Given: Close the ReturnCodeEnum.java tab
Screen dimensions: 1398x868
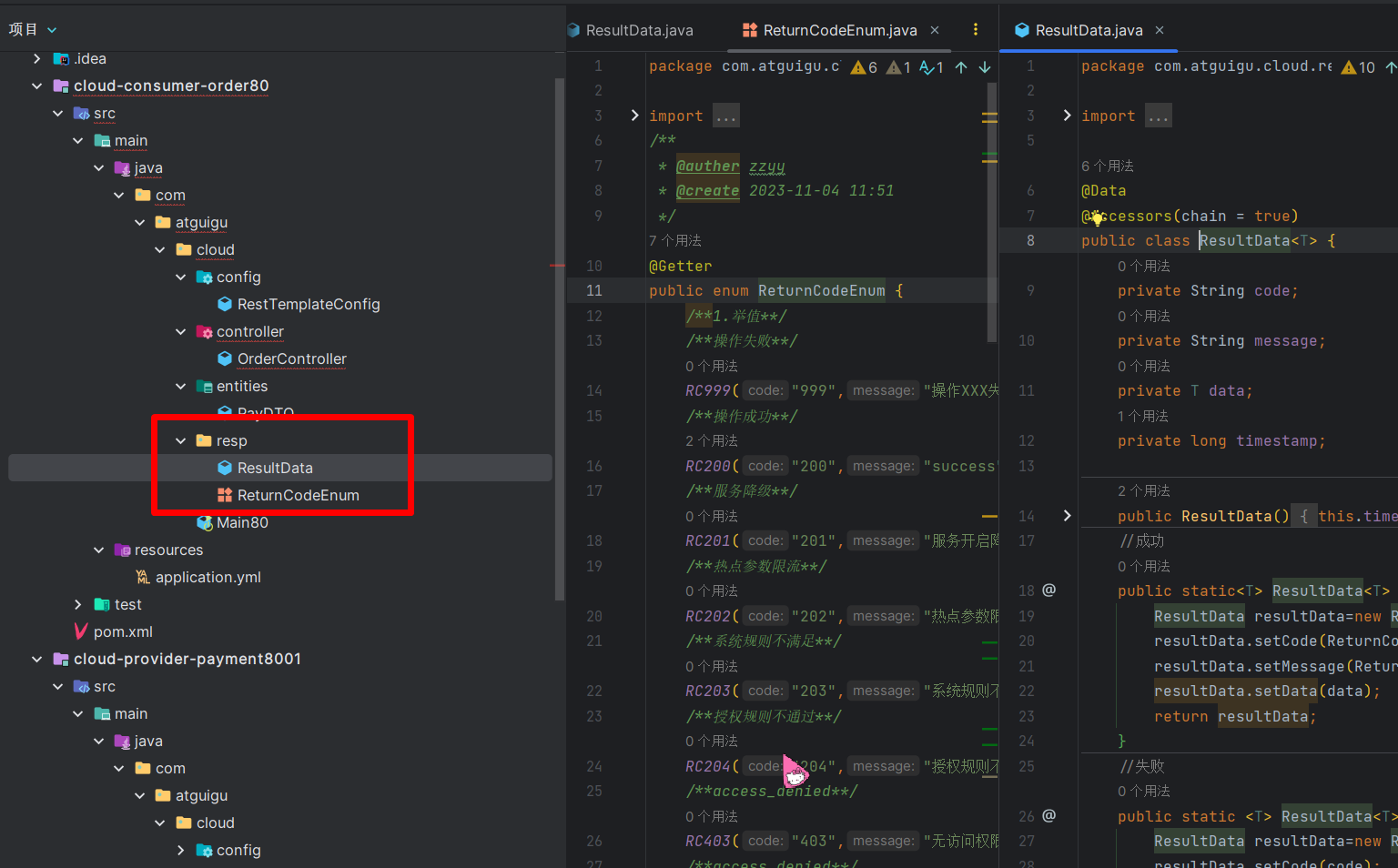Looking at the screenshot, I should 935,30.
